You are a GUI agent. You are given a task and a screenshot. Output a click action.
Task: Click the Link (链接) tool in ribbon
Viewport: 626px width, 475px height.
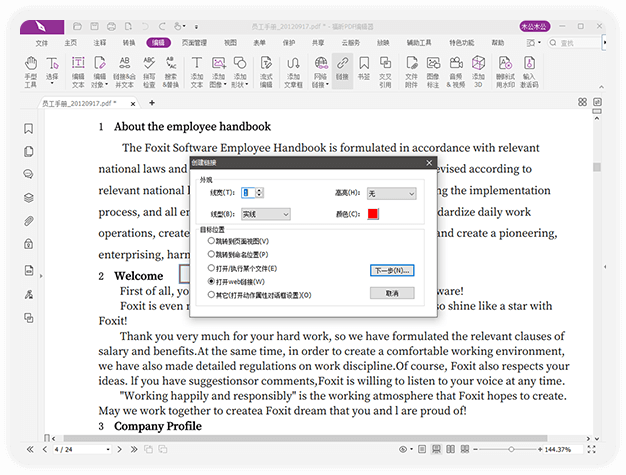click(x=342, y=71)
